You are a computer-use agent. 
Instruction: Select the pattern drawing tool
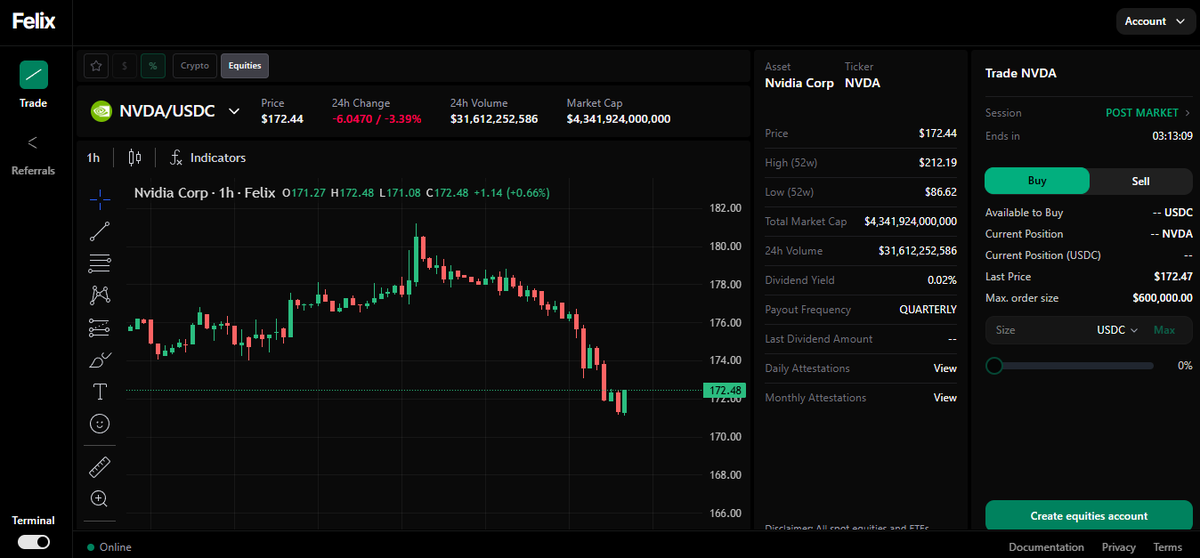[100, 295]
